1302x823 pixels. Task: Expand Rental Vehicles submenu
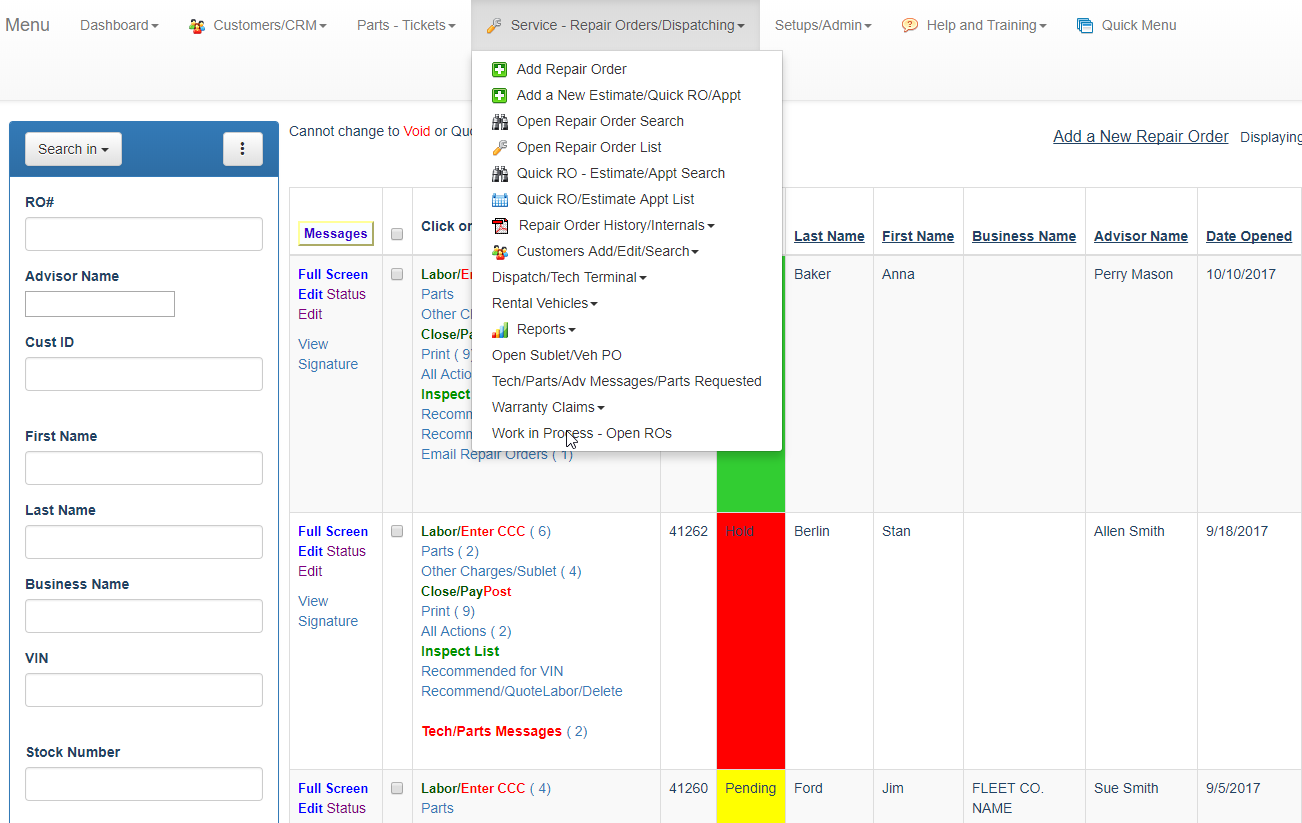[545, 303]
